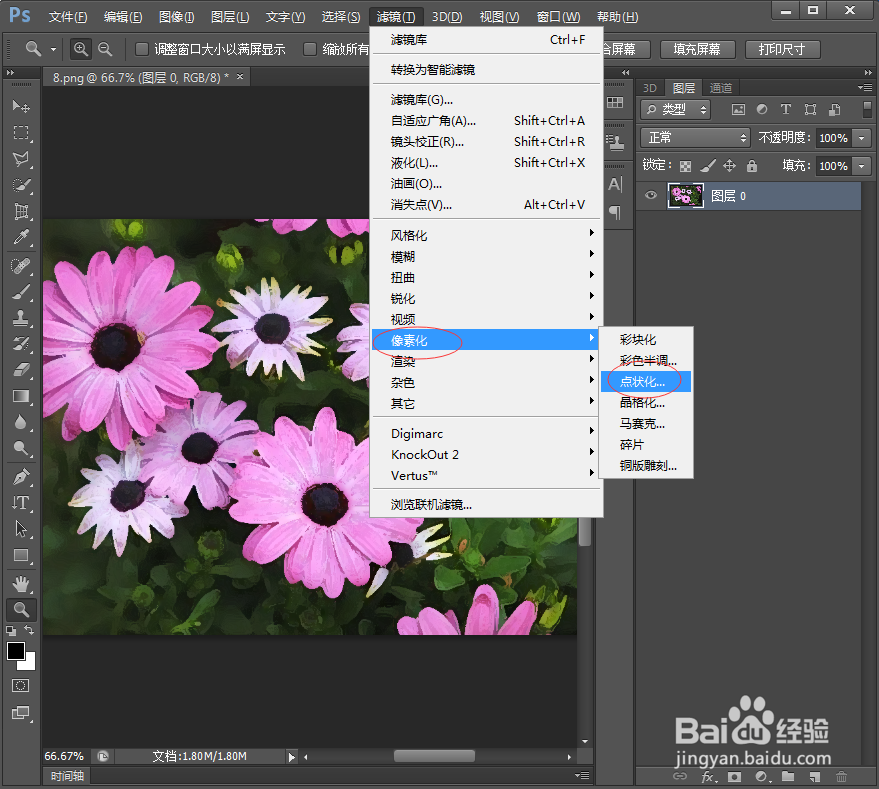Hide layer 图层 0 via eye icon
This screenshot has width=879, height=789.
(x=651, y=196)
